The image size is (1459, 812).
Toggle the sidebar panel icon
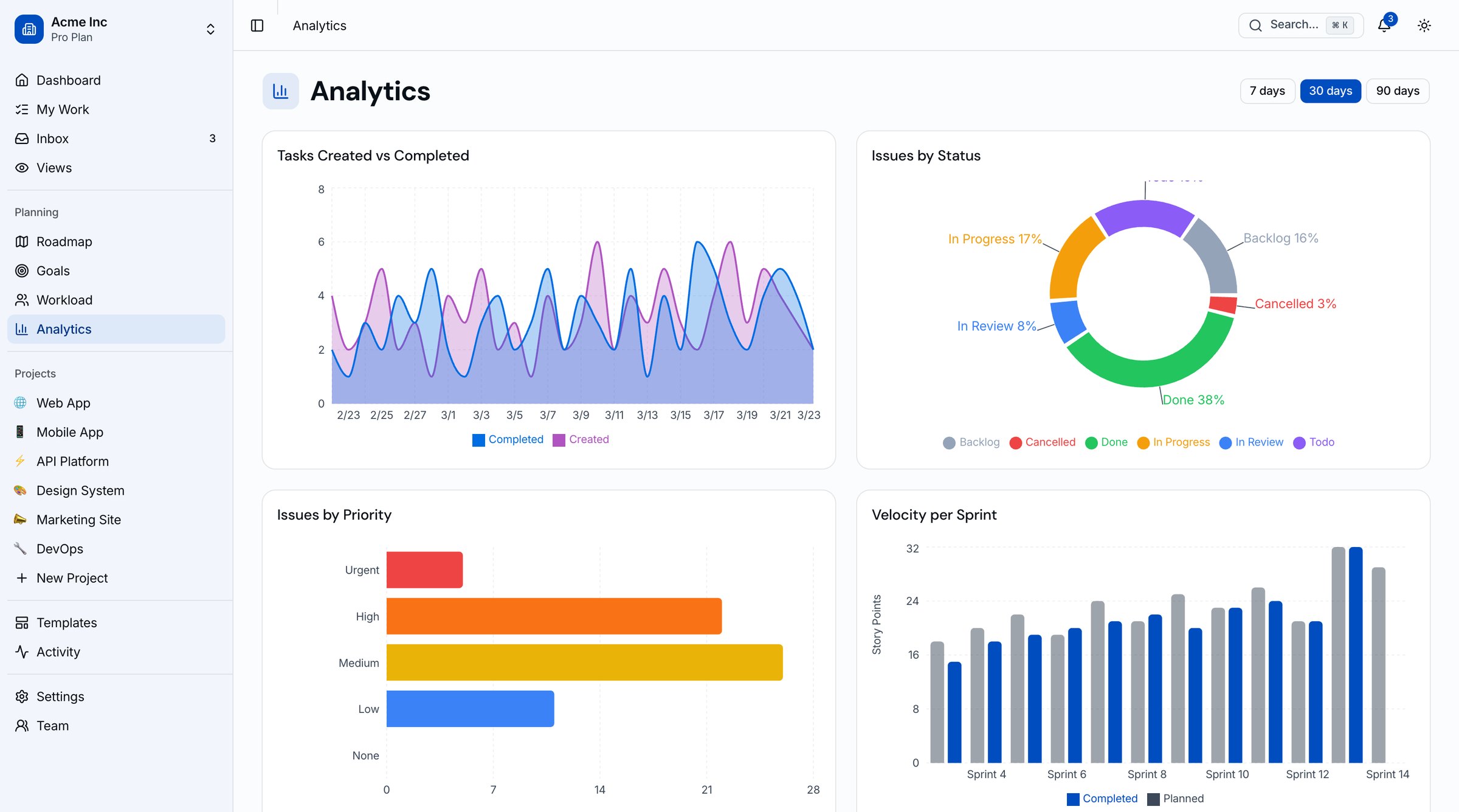click(257, 26)
